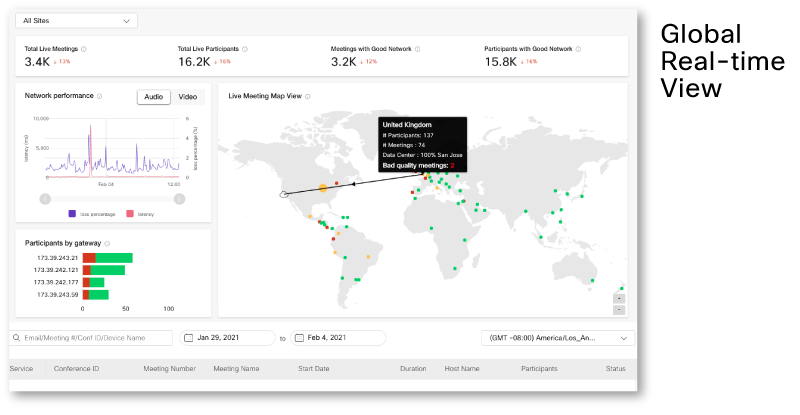Click calendar icon in end date field
Image resolution: width=800 pixels, height=415 pixels.
[299, 338]
